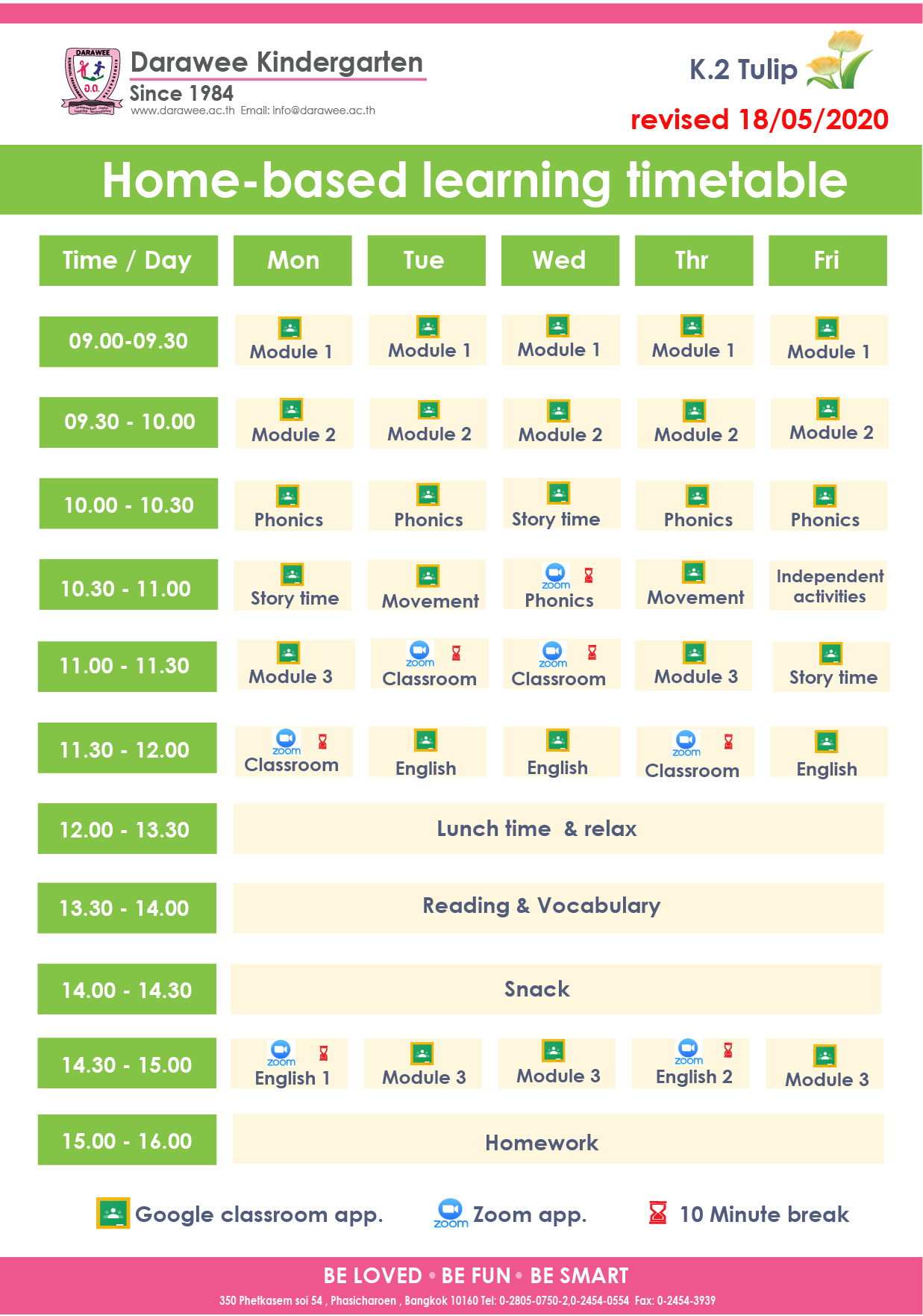Viewport: 923px width, 1316px height.
Task: Click the hourglass in Monday Classroom cell
Action: [x=322, y=741]
